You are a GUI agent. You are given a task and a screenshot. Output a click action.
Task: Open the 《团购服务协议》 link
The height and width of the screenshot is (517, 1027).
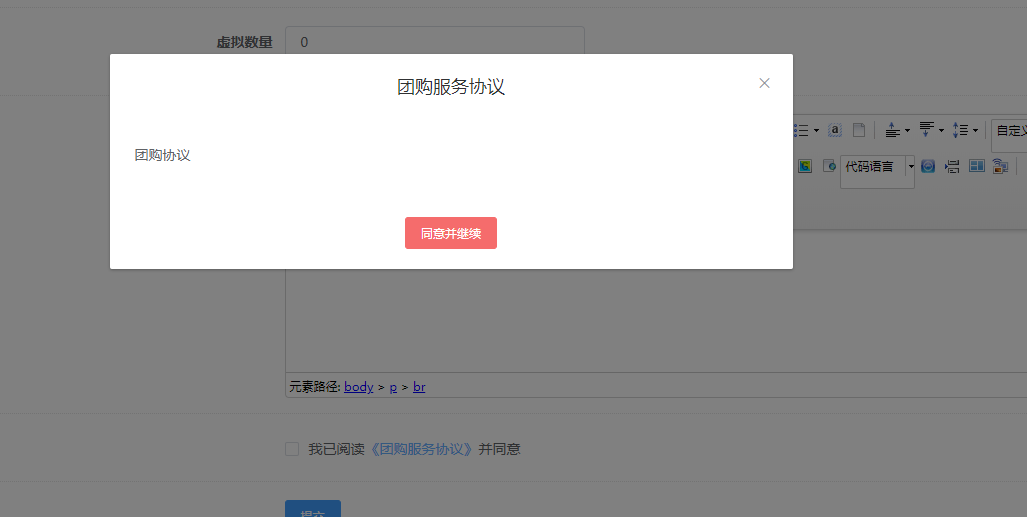pyautogui.click(x=420, y=449)
